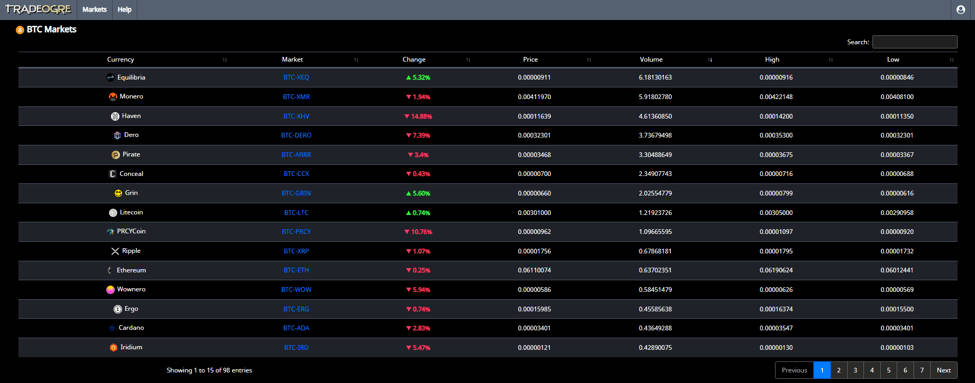Click the Iridium coin icon
975x383 pixels.
(x=113, y=348)
